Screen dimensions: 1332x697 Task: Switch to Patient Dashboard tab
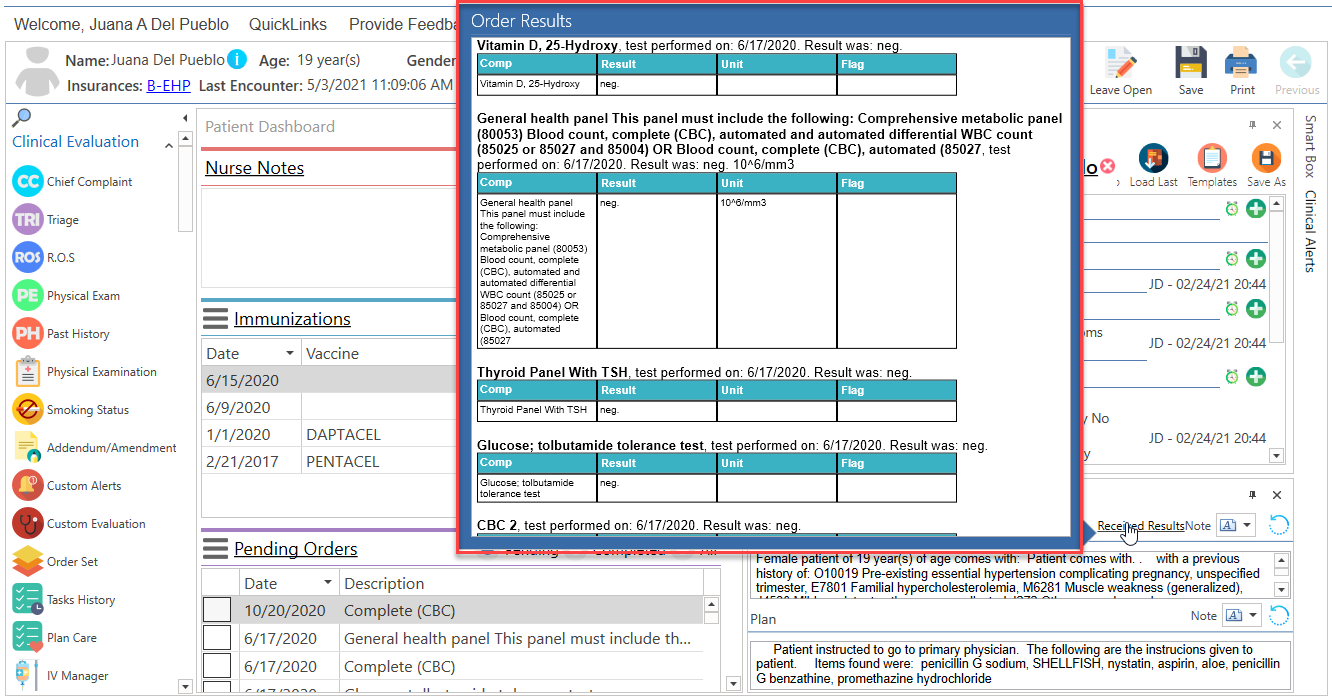tap(270, 127)
